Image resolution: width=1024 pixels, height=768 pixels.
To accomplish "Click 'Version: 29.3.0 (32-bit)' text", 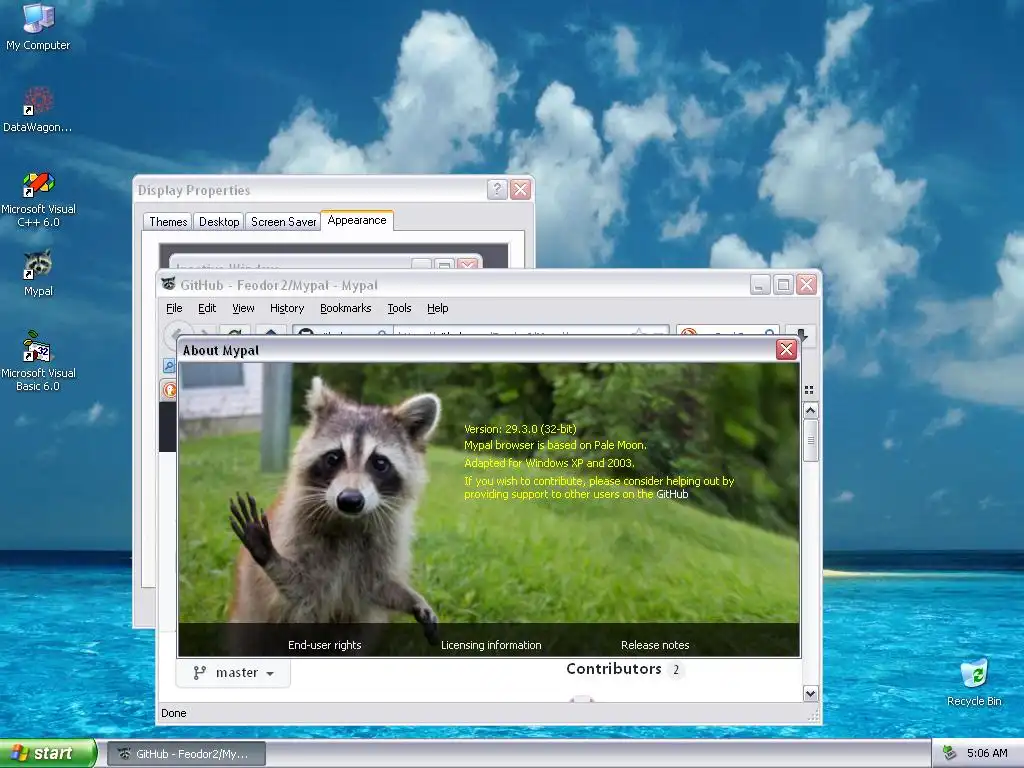I will (520, 429).
